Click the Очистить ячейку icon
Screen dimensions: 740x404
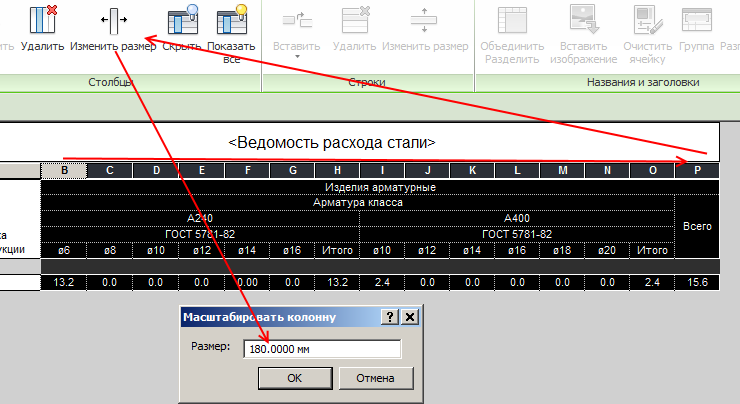tap(648, 19)
